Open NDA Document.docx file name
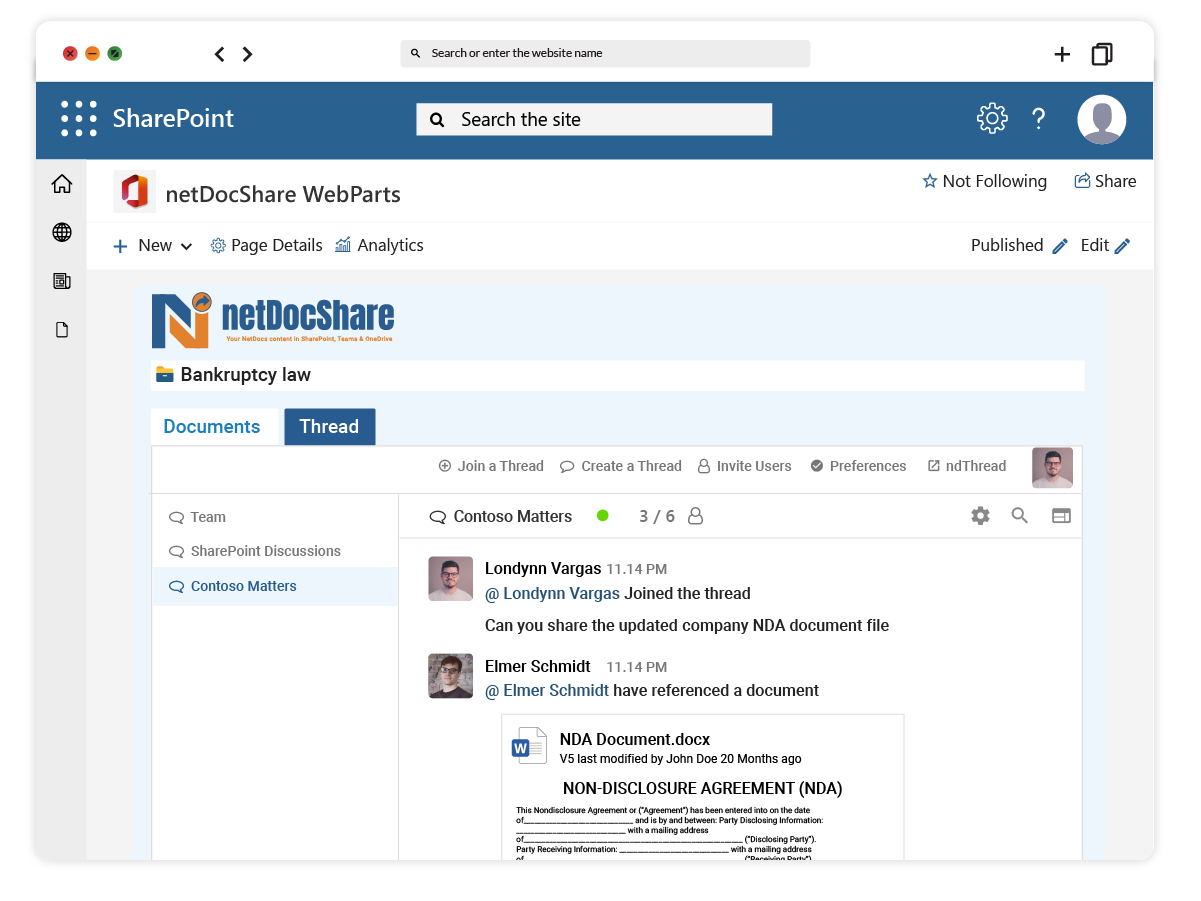 635,740
